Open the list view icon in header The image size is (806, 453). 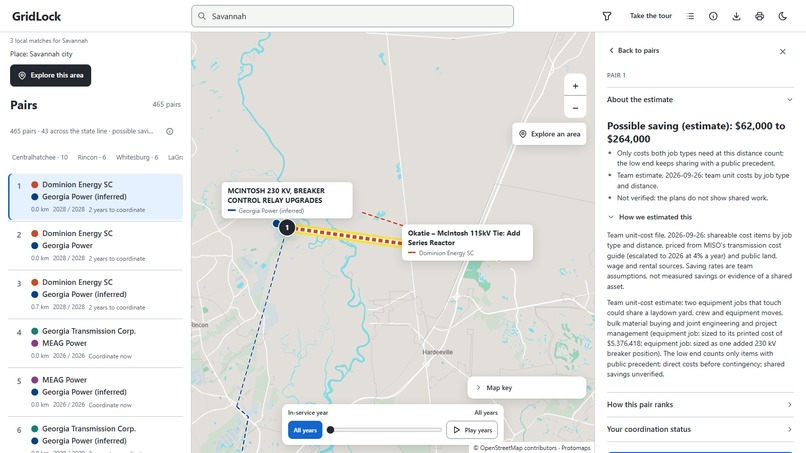690,16
